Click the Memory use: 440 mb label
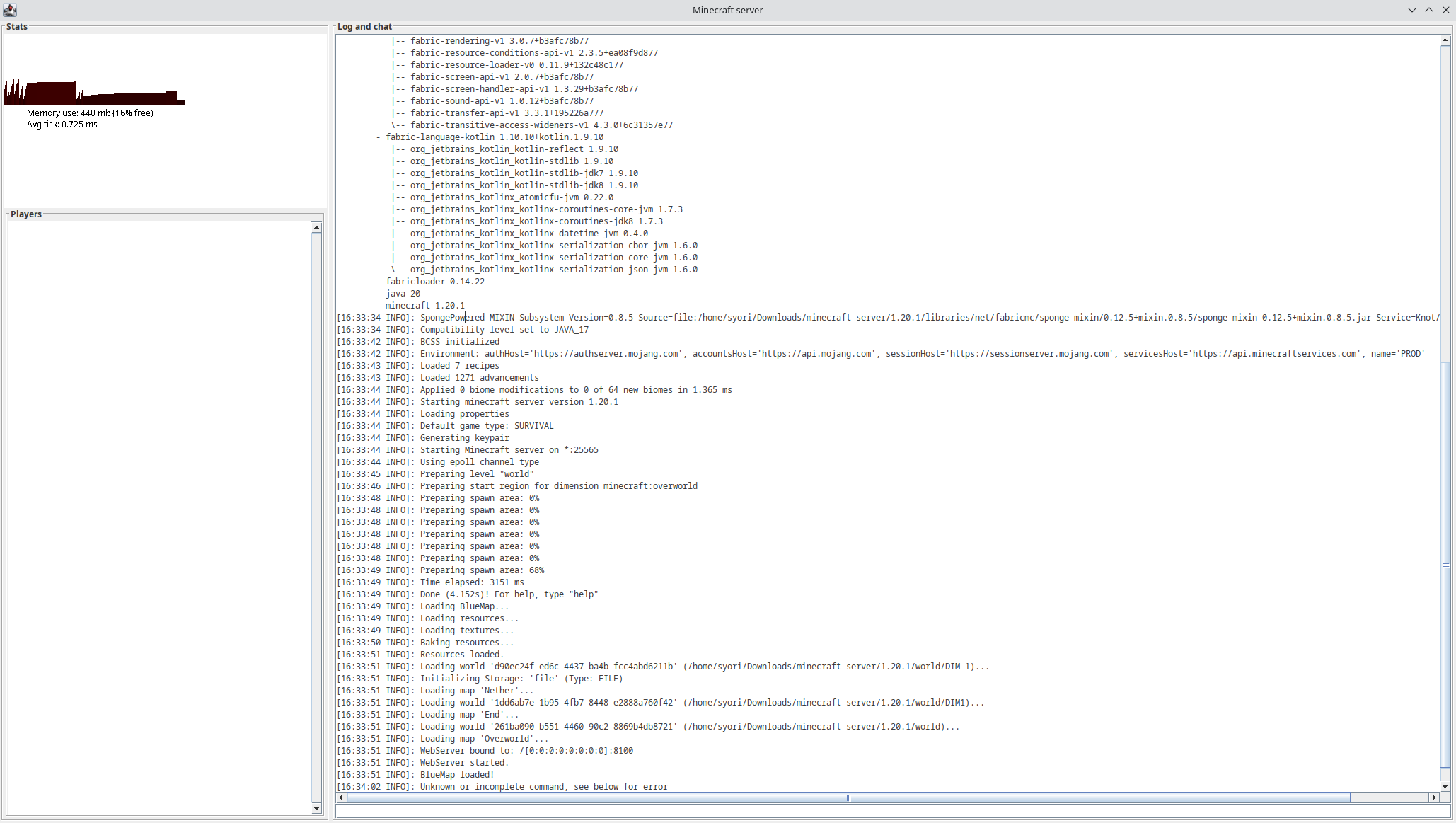The height and width of the screenshot is (823, 1456). pos(90,113)
